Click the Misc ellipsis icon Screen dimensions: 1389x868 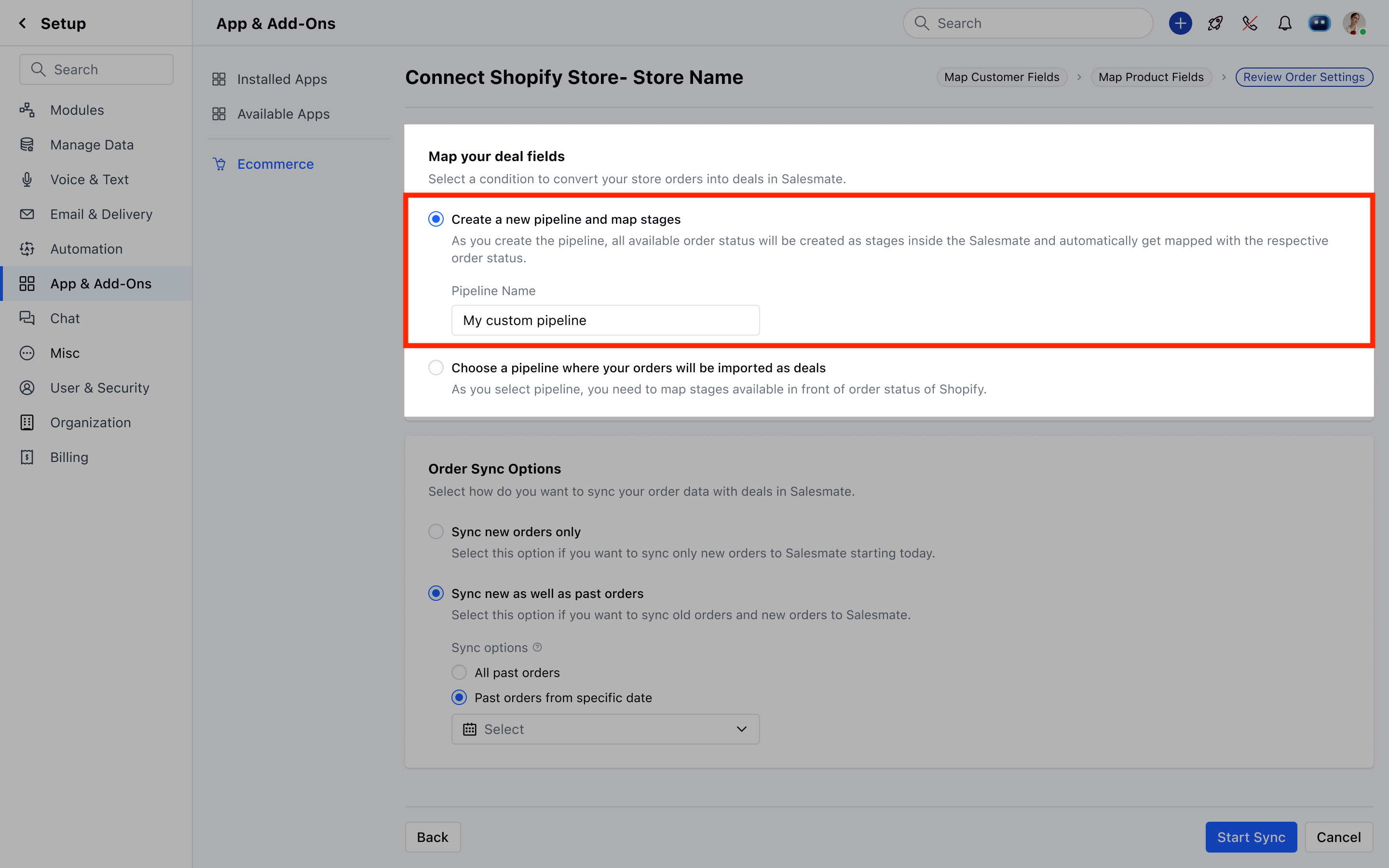click(x=27, y=353)
